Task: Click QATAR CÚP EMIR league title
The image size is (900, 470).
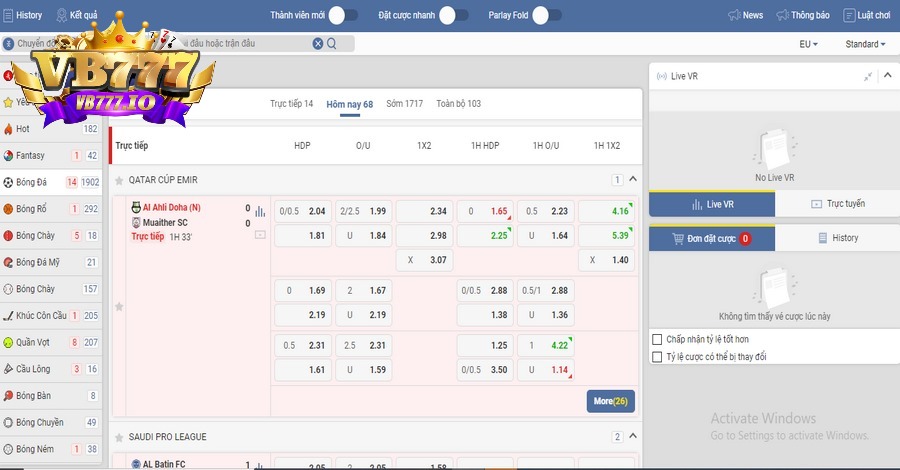Action: click(x=163, y=180)
